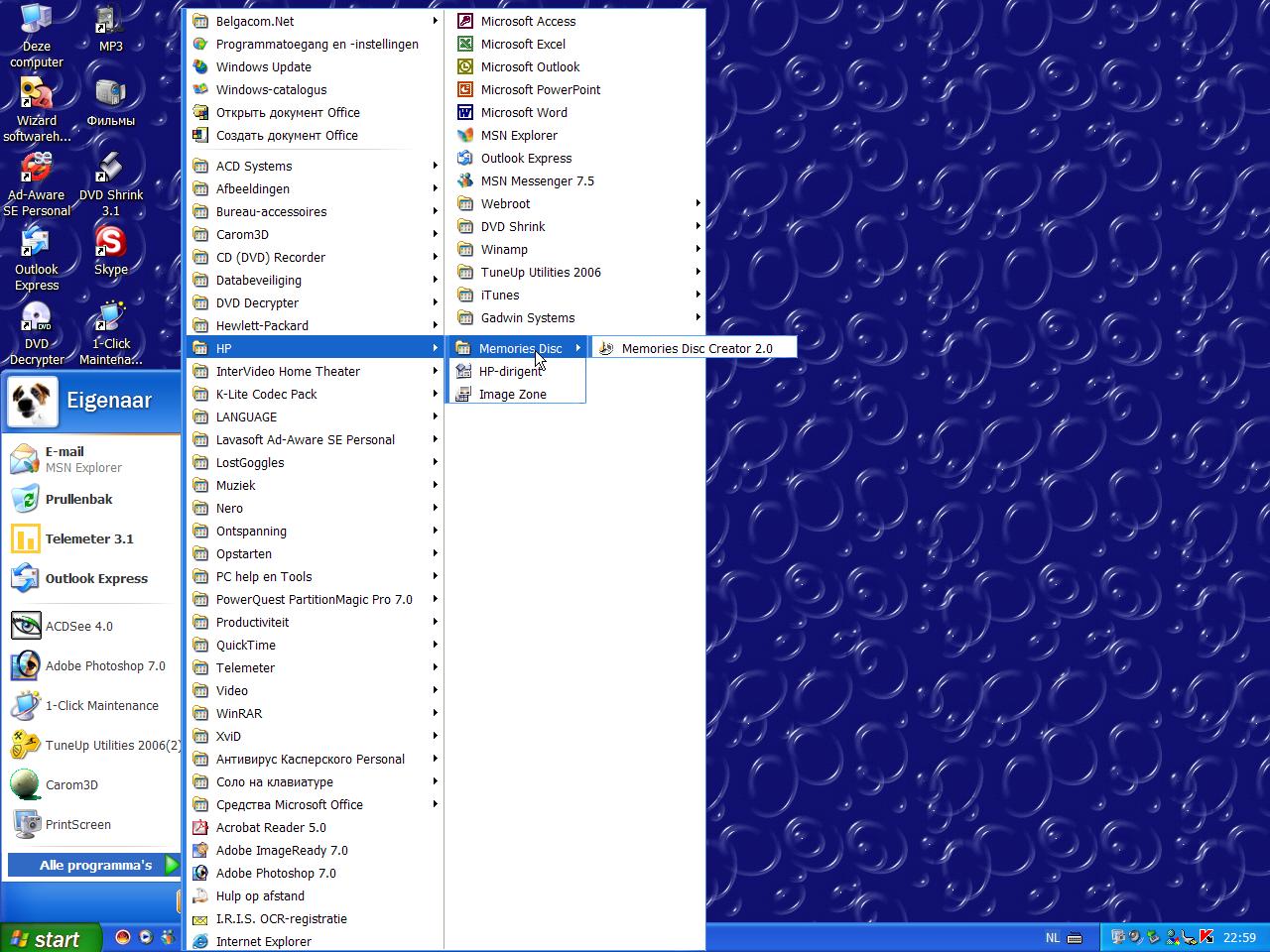Open Image Zone
Viewport: 1270px width, 952px height.
516,394
